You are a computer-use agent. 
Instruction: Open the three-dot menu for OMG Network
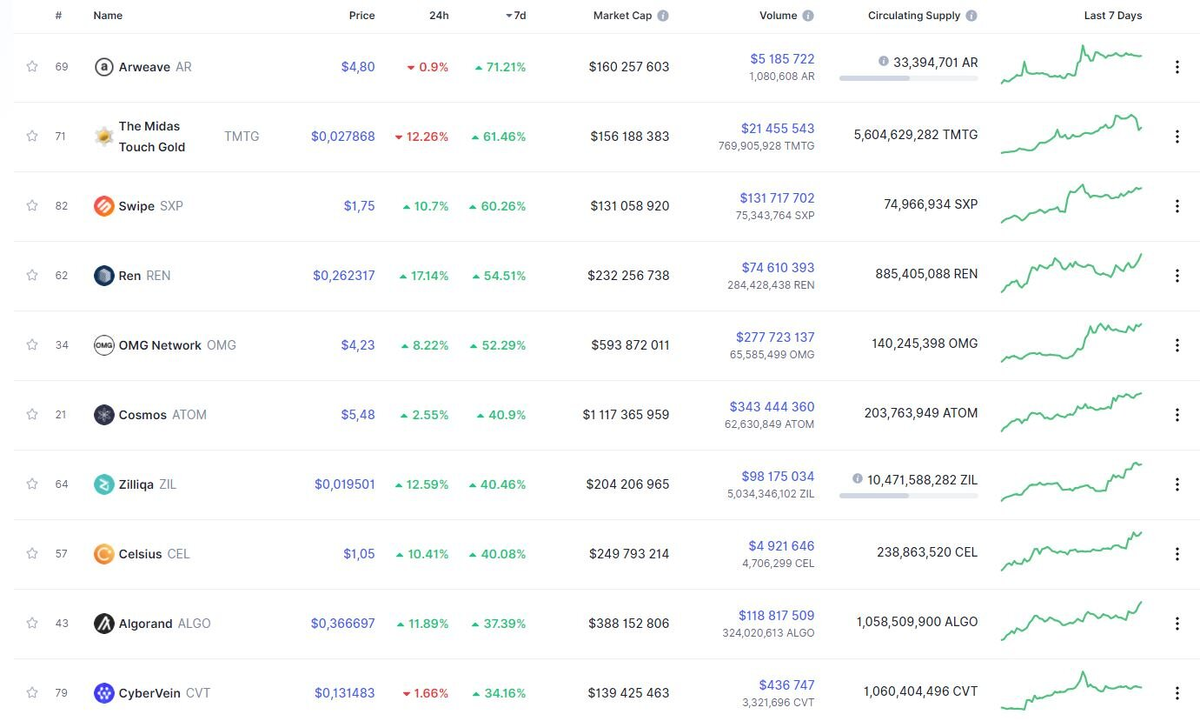pos(1177,345)
